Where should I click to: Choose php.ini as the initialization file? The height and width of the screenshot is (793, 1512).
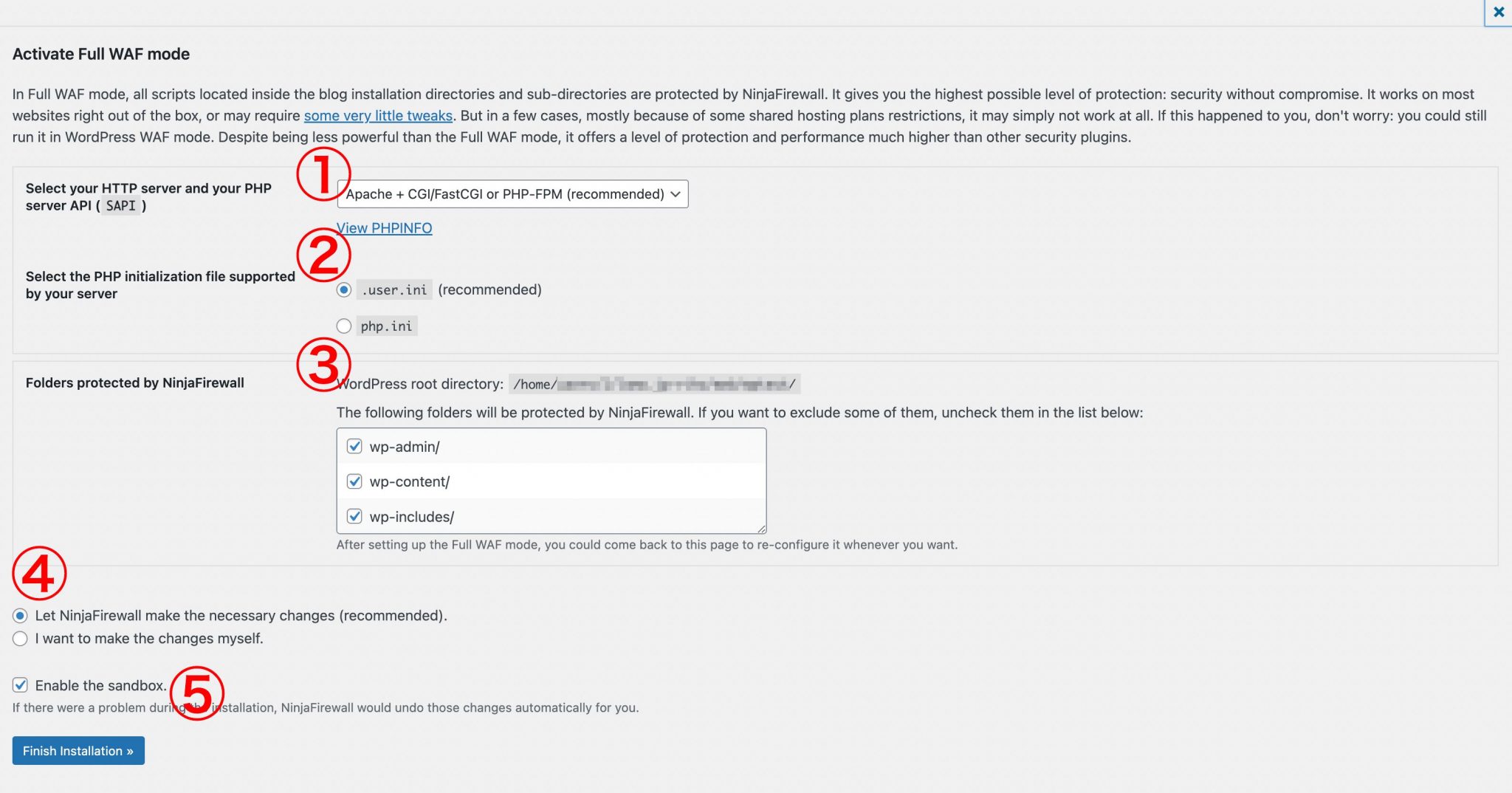[343, 326]
